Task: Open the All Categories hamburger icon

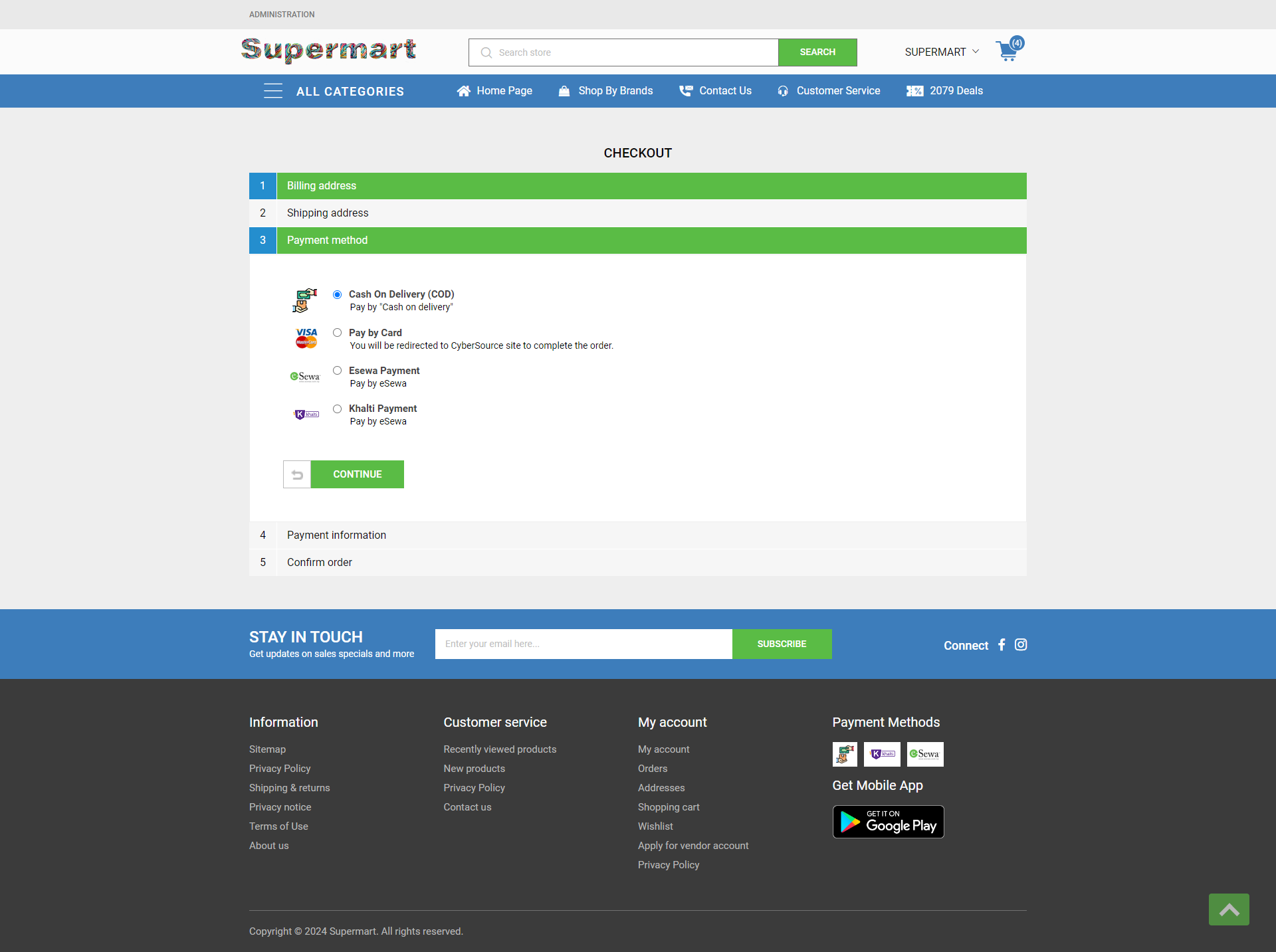Action: (272, 91)
